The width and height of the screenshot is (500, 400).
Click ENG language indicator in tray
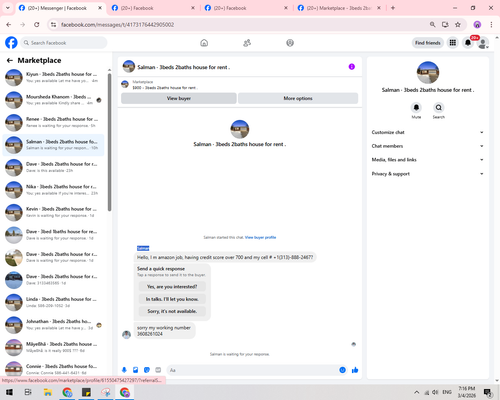point(447,392)
